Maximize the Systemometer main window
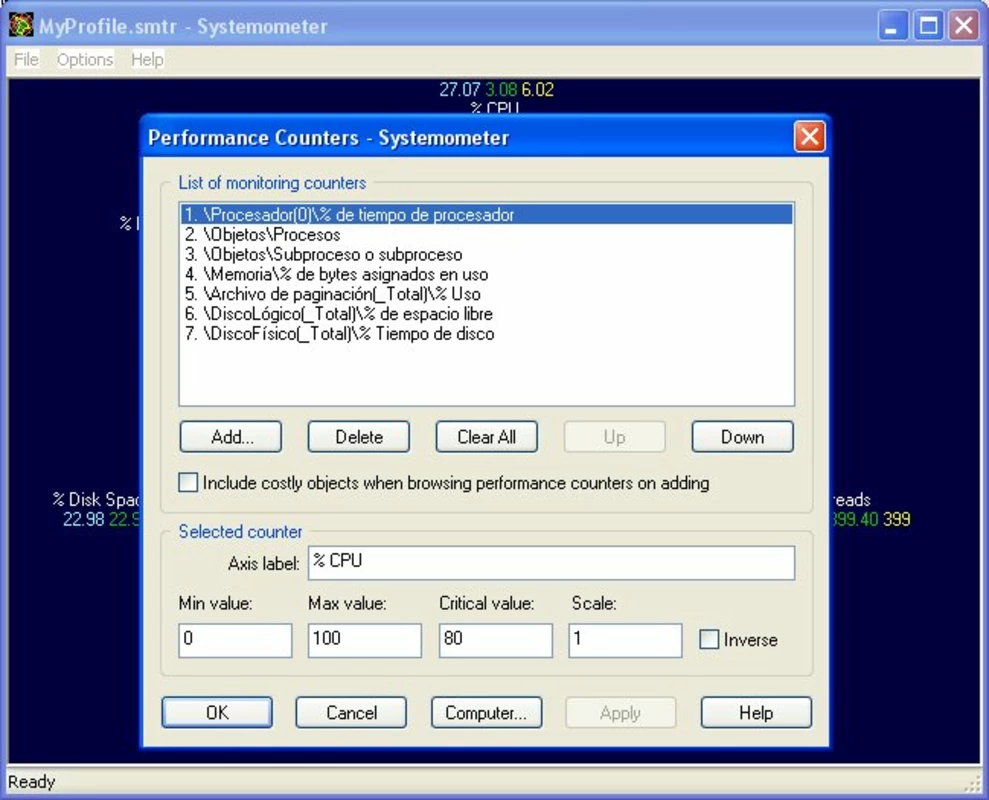 [928, 26]
